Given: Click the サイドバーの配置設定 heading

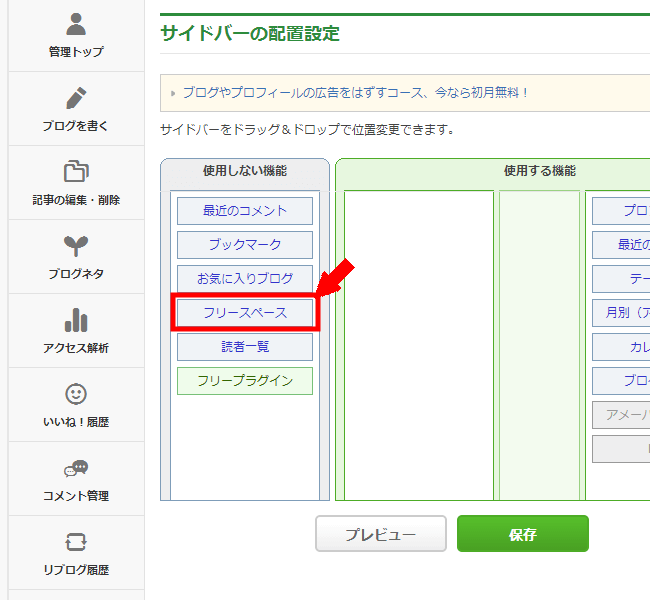Looking at the screenshot, I should click(250, 34).
